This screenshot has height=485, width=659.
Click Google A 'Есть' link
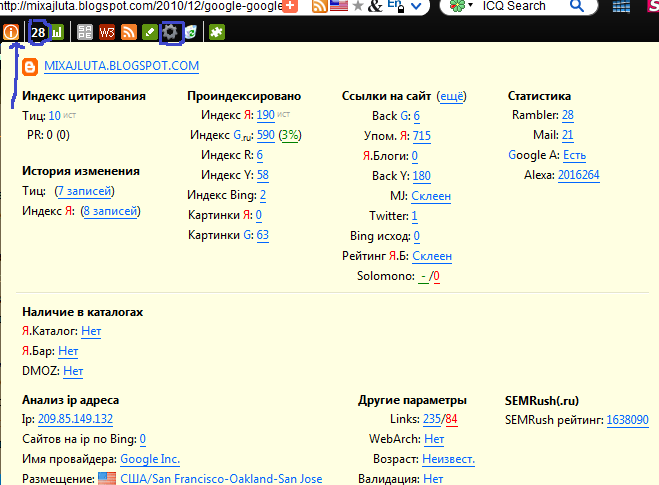coord(575,155)
